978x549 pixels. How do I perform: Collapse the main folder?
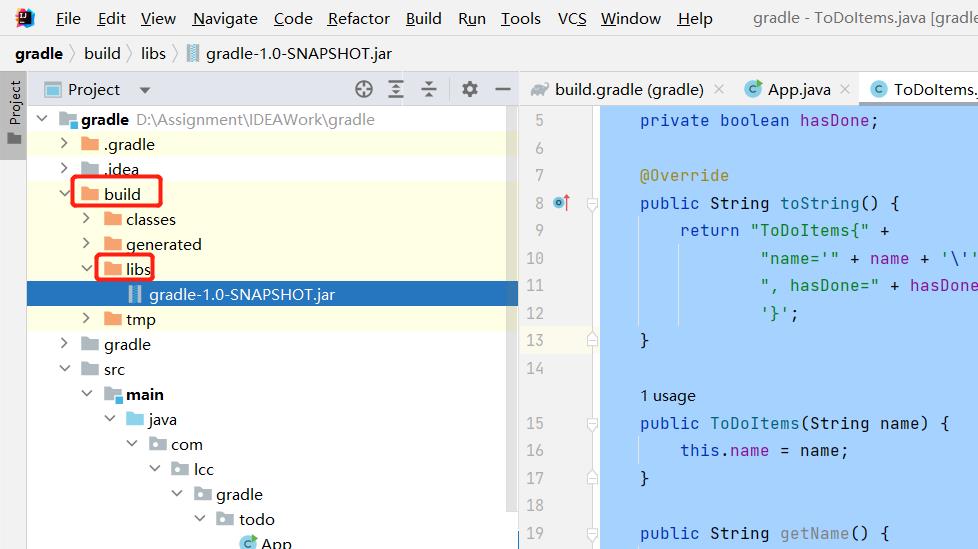click(x=87, y=394)
